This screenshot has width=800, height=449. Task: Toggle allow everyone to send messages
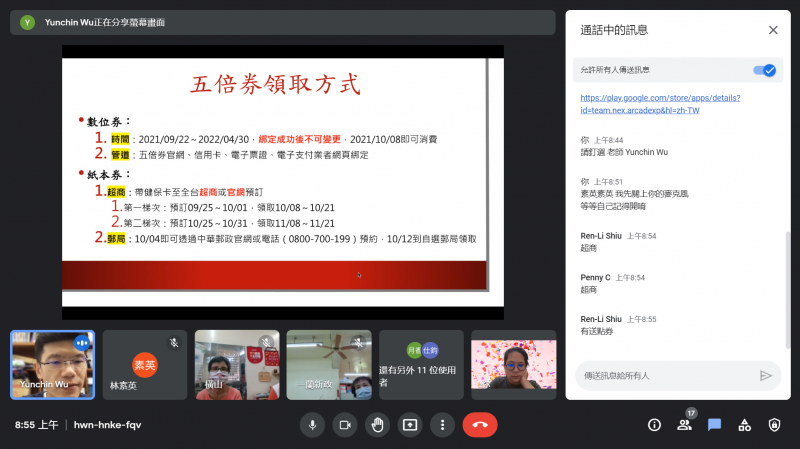tap(764, 70)
